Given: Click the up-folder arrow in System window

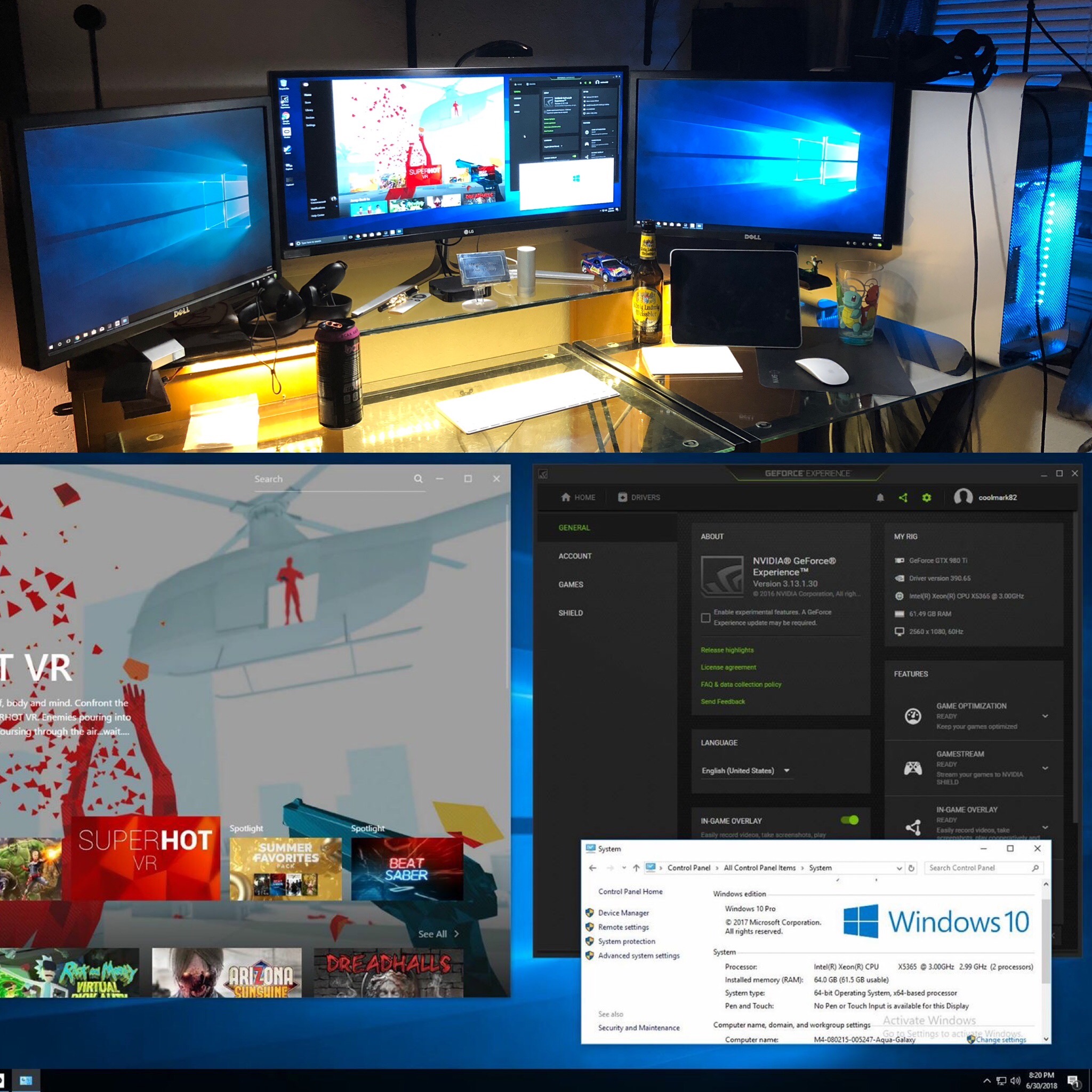Looking at the screenshot, I should [x=637, y=868].
